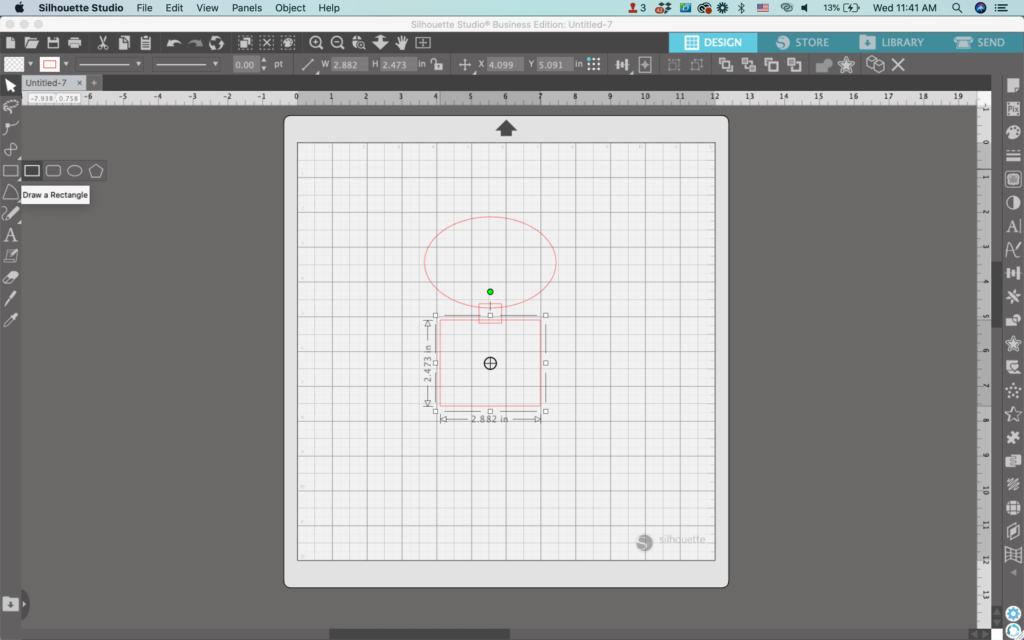Open the Edit menu
Viewport: 1024px width, 640px height.
[x=174, y=8]
